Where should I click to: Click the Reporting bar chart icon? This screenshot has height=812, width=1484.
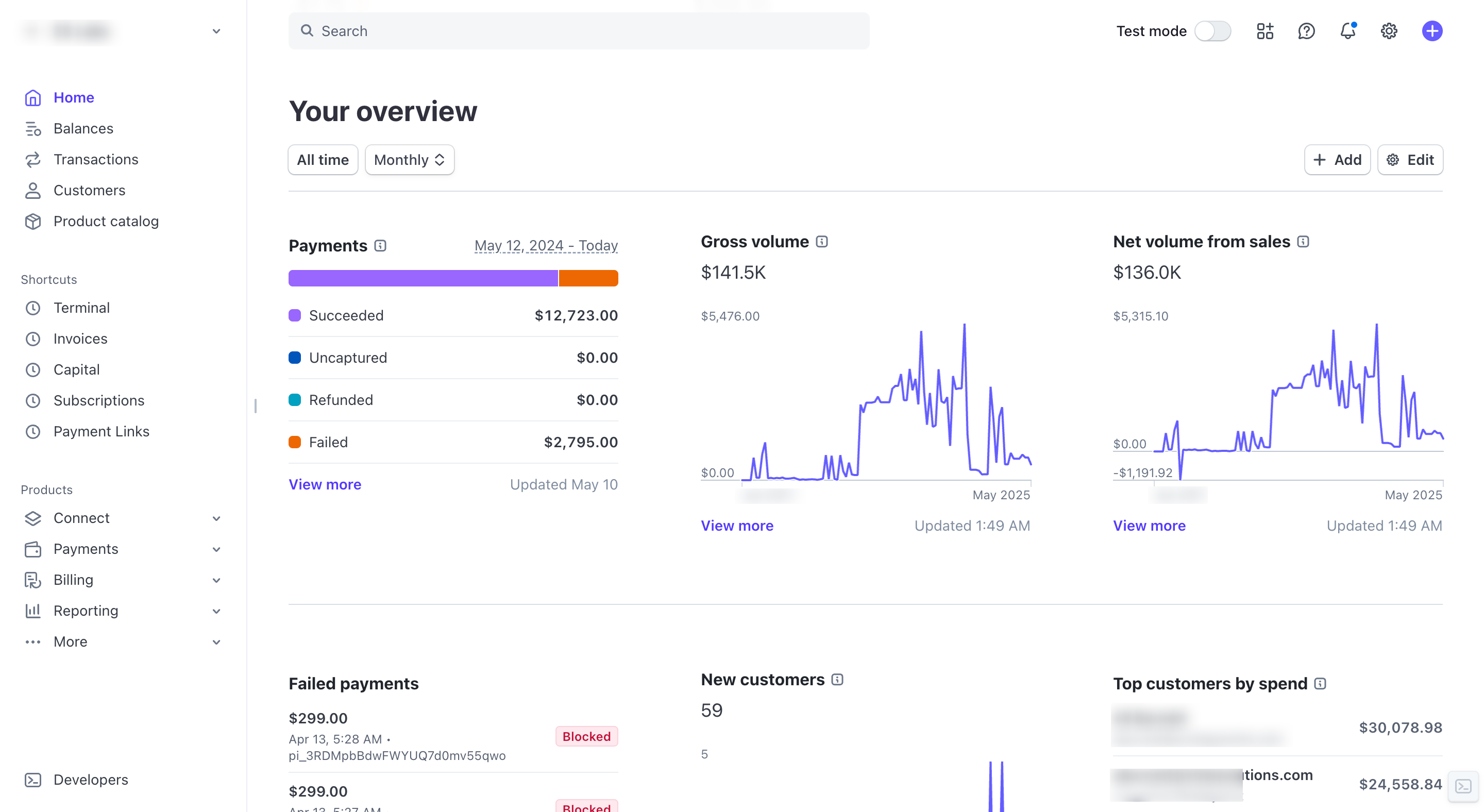coord(33,611)
